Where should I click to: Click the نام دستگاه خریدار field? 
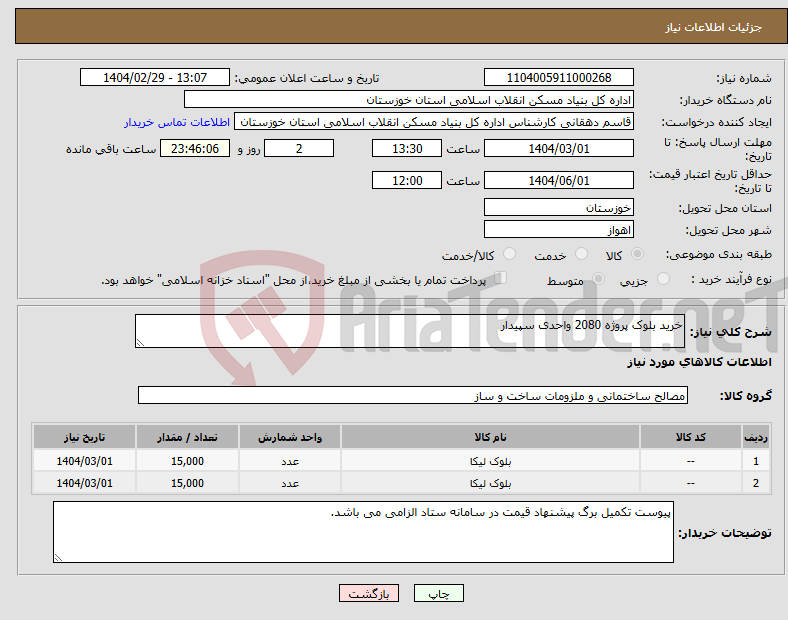click(x=409, y=99)
